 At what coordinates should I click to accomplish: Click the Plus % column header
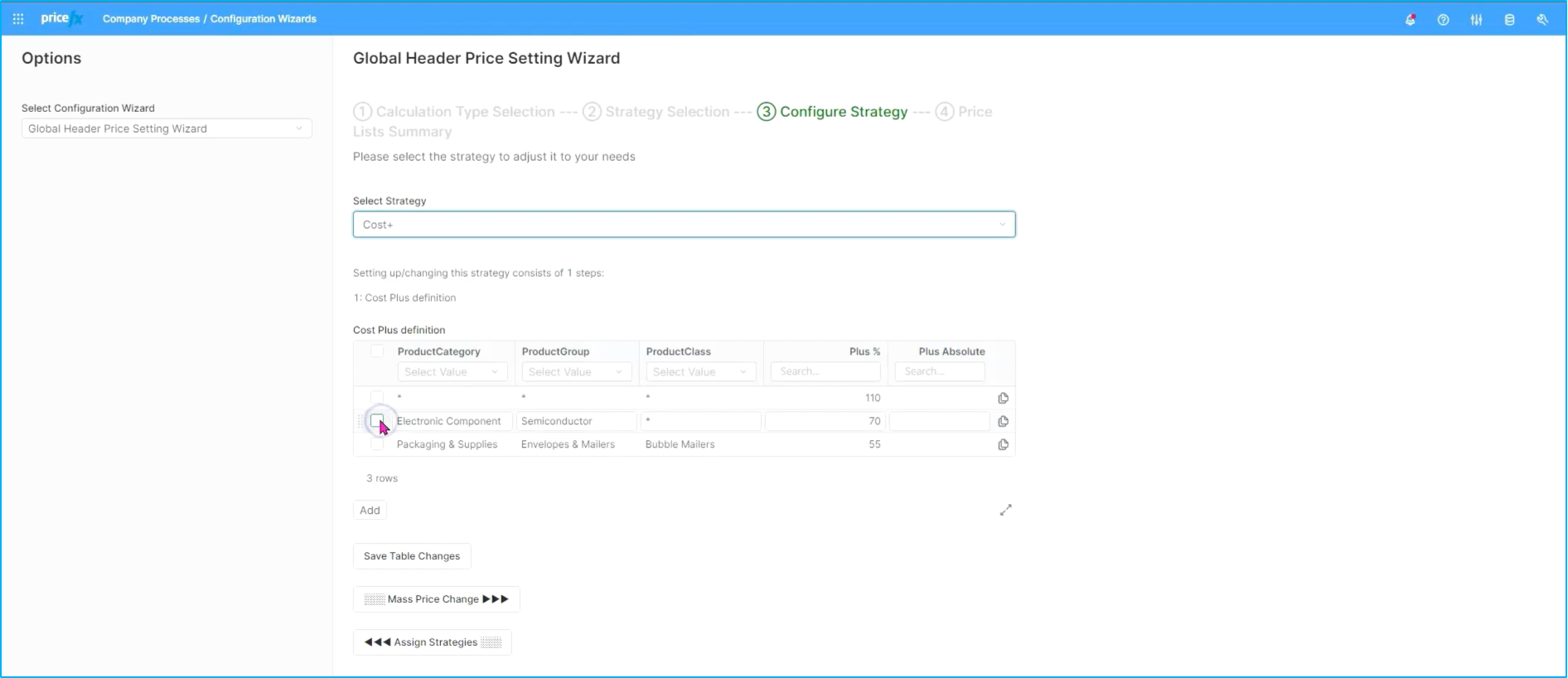864,351
